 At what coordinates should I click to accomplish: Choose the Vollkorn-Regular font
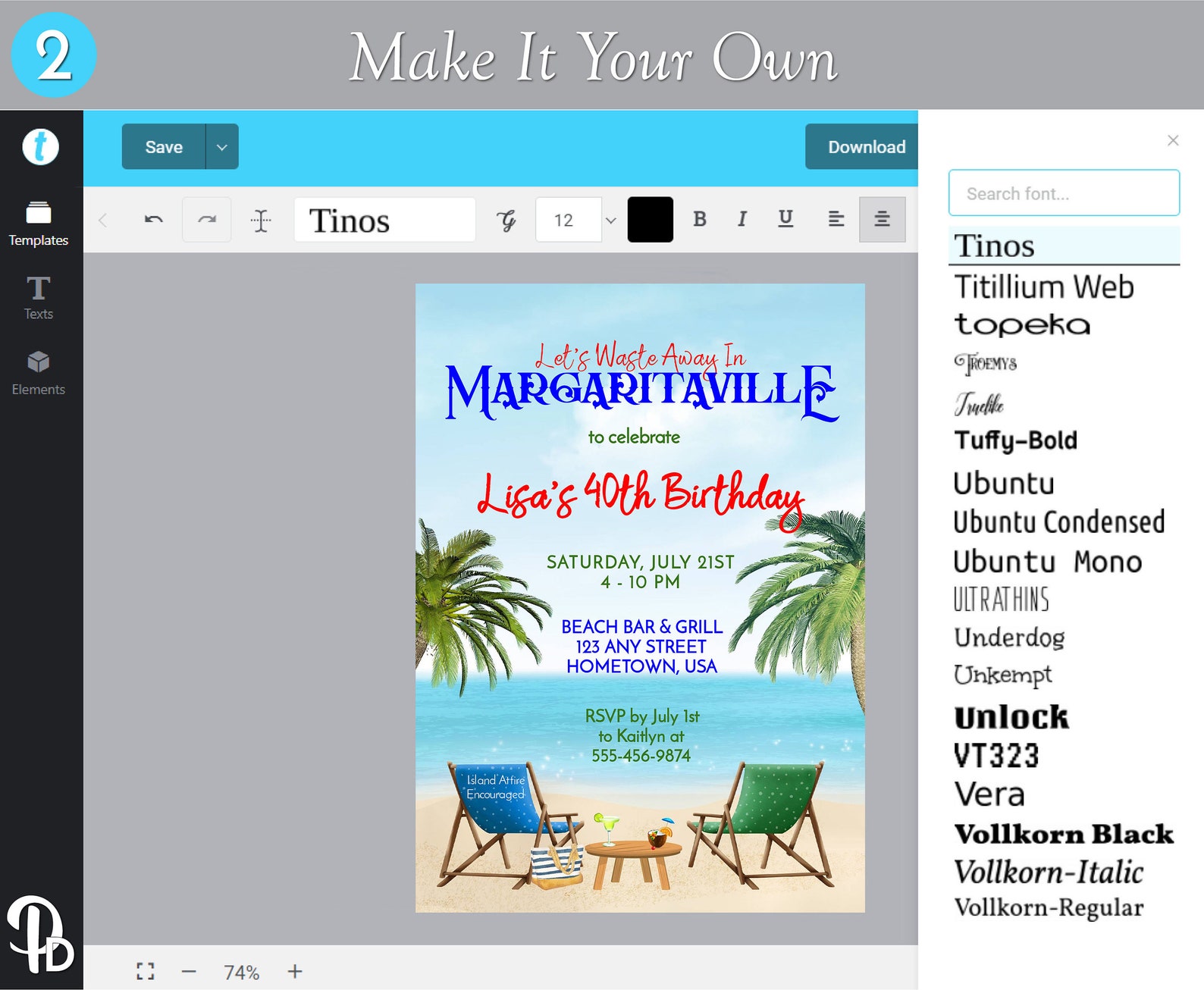1049,907
